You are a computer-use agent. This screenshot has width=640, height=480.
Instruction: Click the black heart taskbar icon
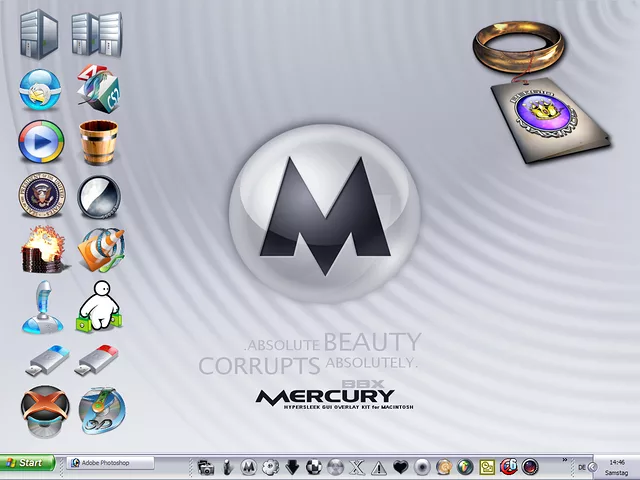401,466
